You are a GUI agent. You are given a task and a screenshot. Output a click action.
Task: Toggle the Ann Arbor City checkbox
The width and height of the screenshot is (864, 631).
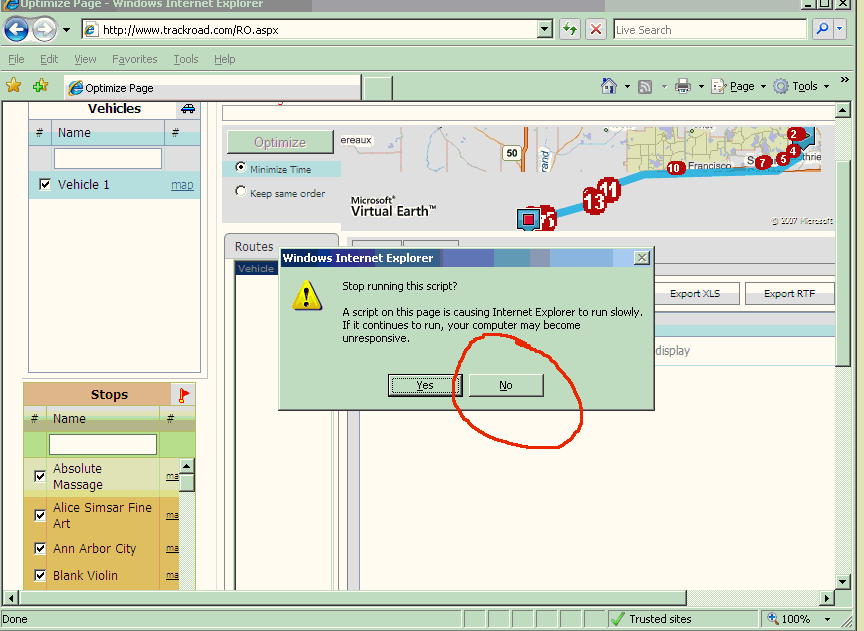pyautogui.click(x=40, y=548)
